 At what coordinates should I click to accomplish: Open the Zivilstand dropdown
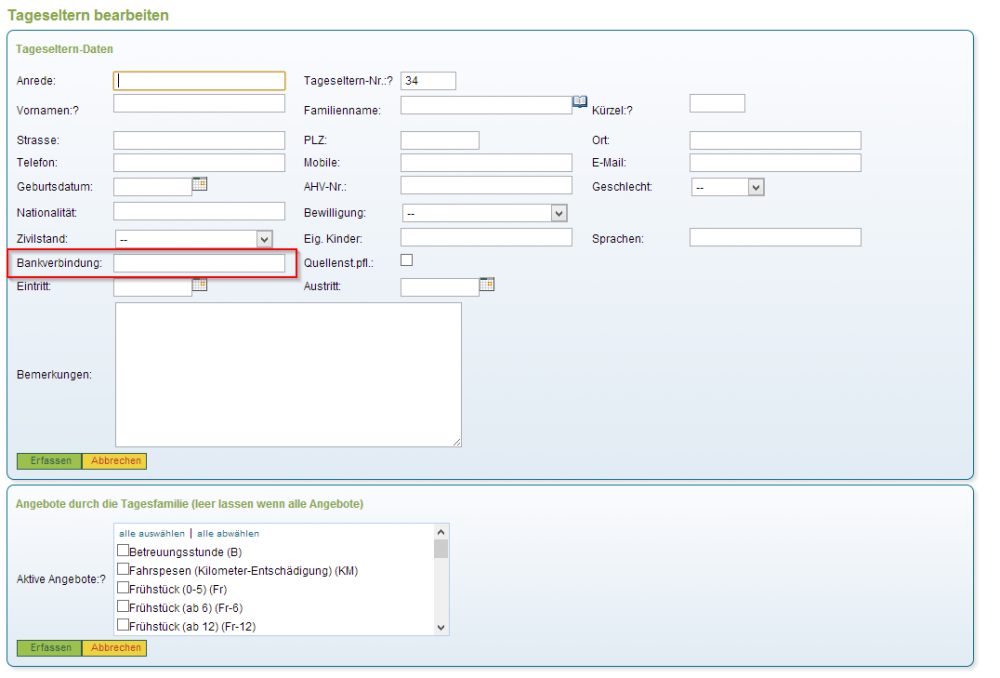(x=264, y=239)
